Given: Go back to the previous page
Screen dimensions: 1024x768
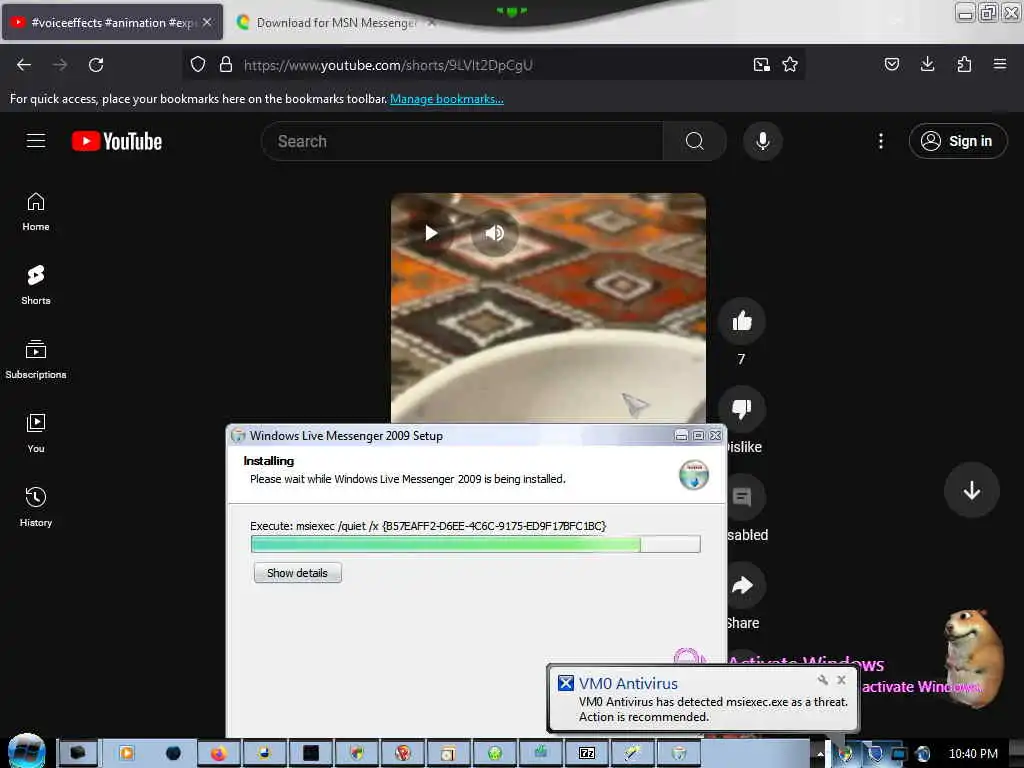Looking at the screenshot, I should coord(24,65).
